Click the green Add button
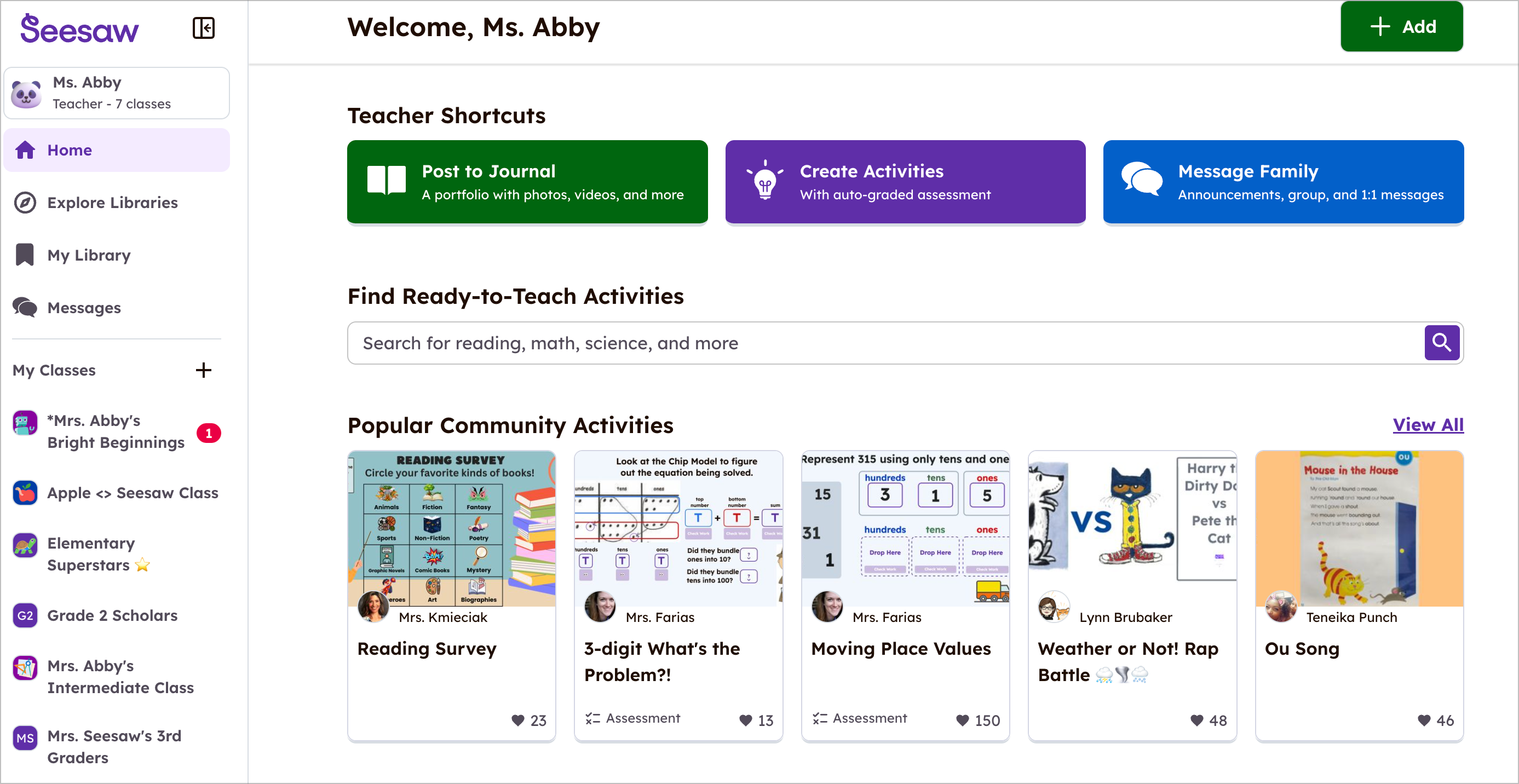The width and height of the screenshot is (1519, 784). 1402,26
